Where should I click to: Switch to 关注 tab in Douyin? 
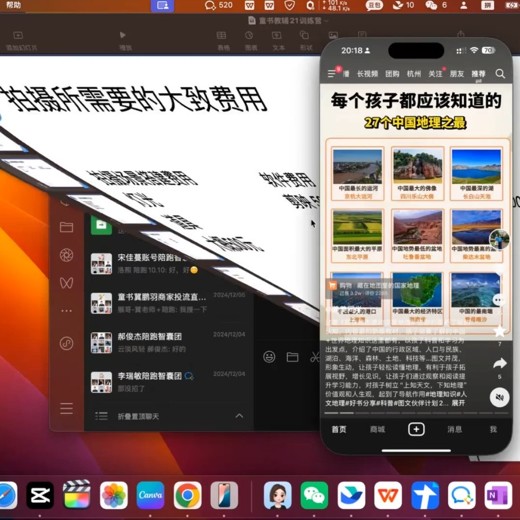(x=435, y=74)
